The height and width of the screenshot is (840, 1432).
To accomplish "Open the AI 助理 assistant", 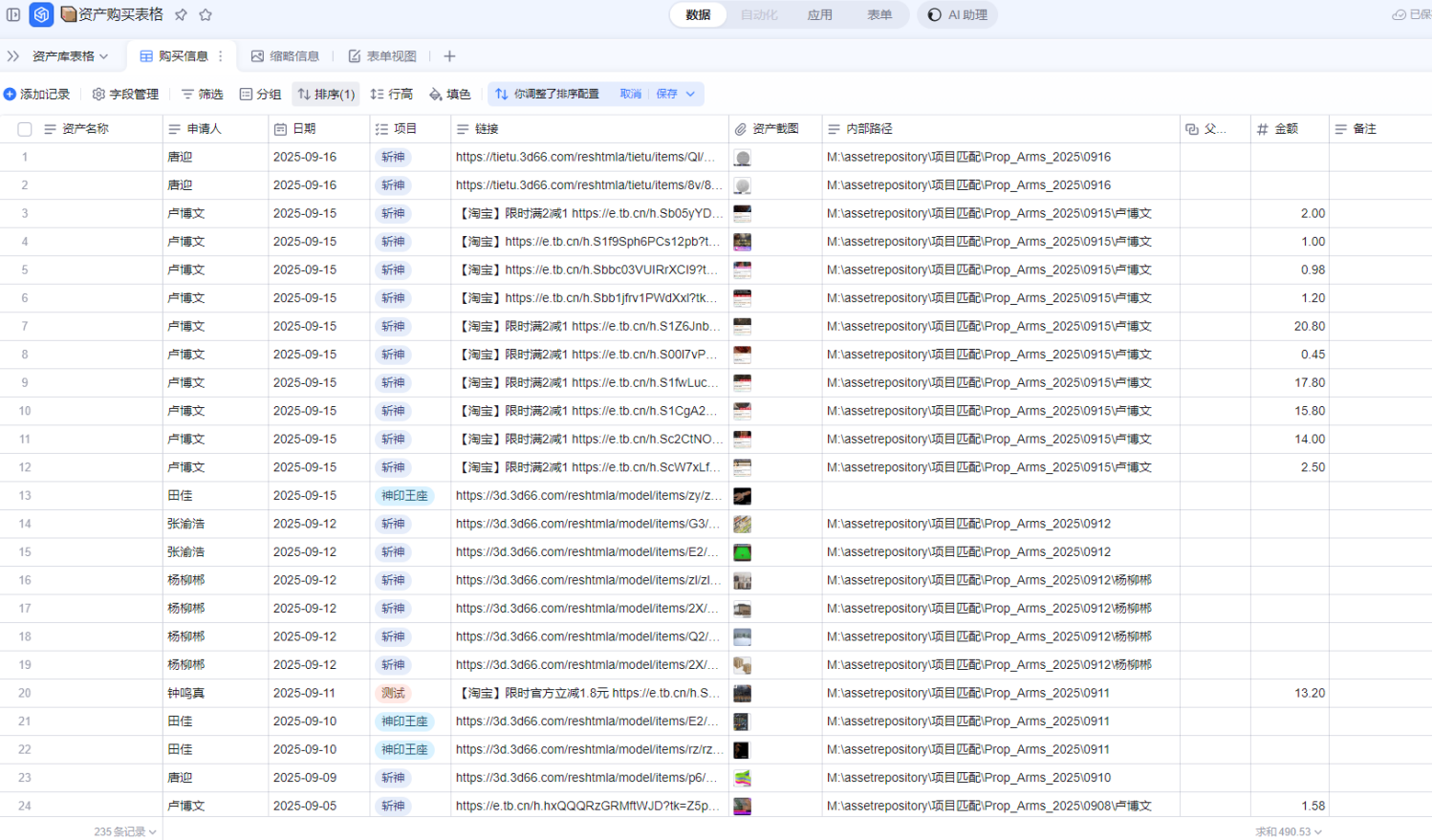I will tap(957, 15).
